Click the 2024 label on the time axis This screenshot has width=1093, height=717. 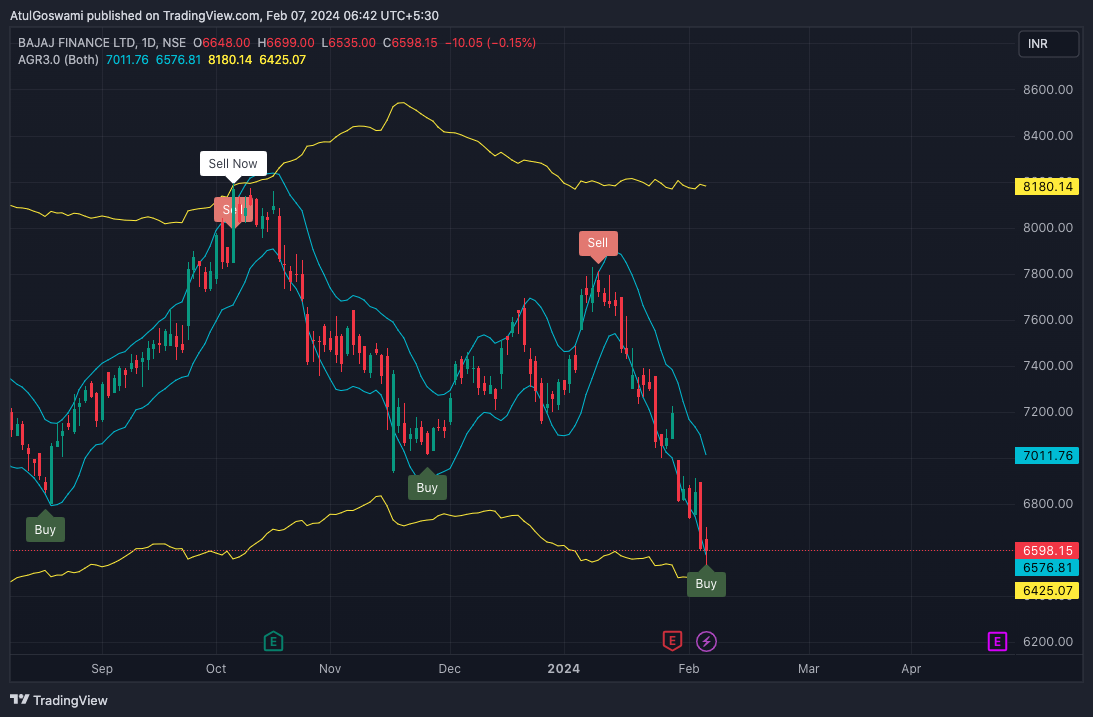[564, 669]
